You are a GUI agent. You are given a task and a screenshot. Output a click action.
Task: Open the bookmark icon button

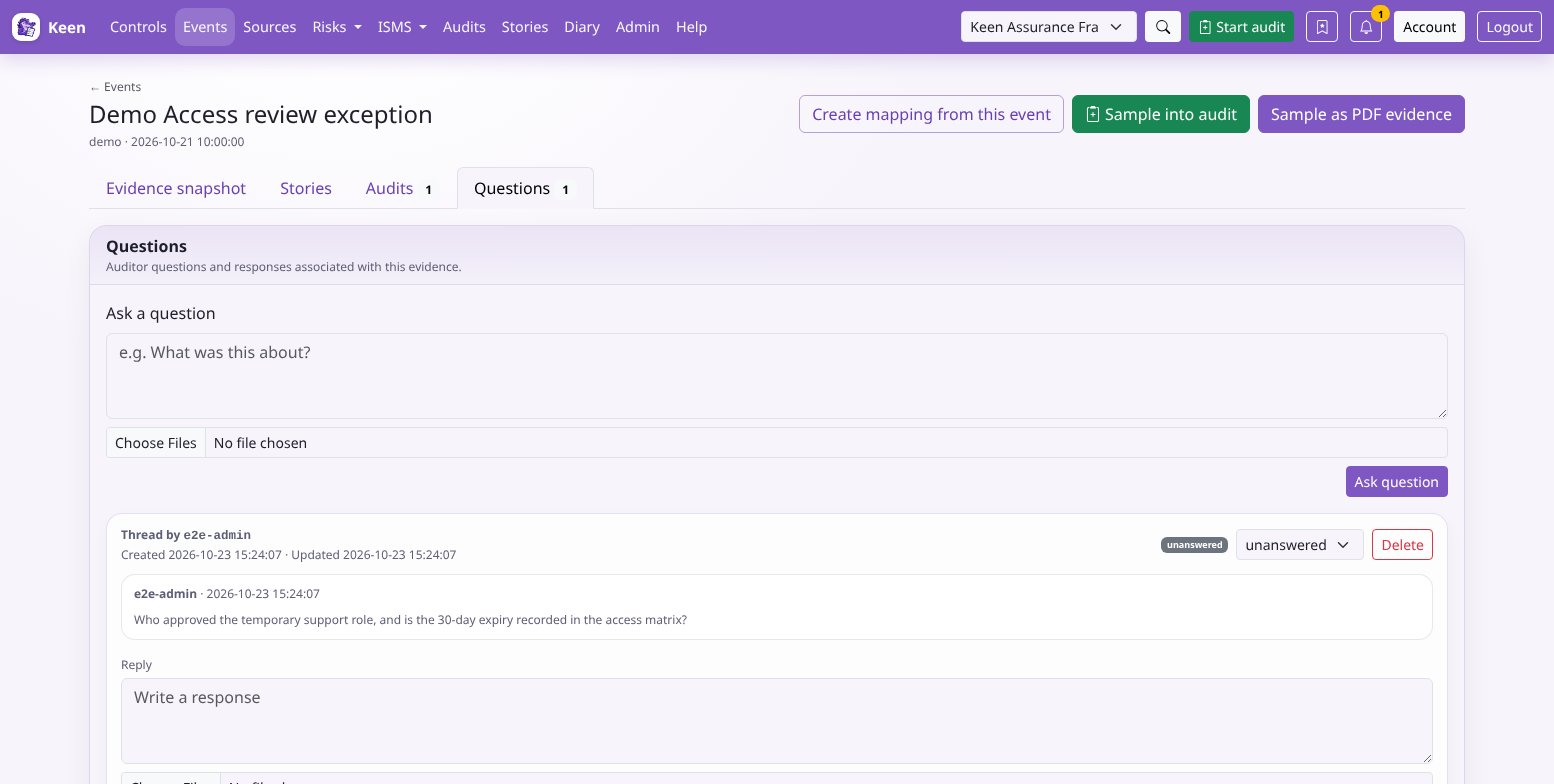pos(1322,27)
